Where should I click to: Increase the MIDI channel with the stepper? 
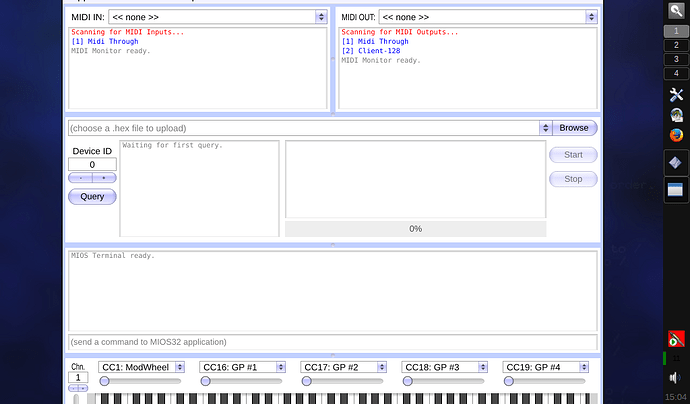[x=83, y=388]
